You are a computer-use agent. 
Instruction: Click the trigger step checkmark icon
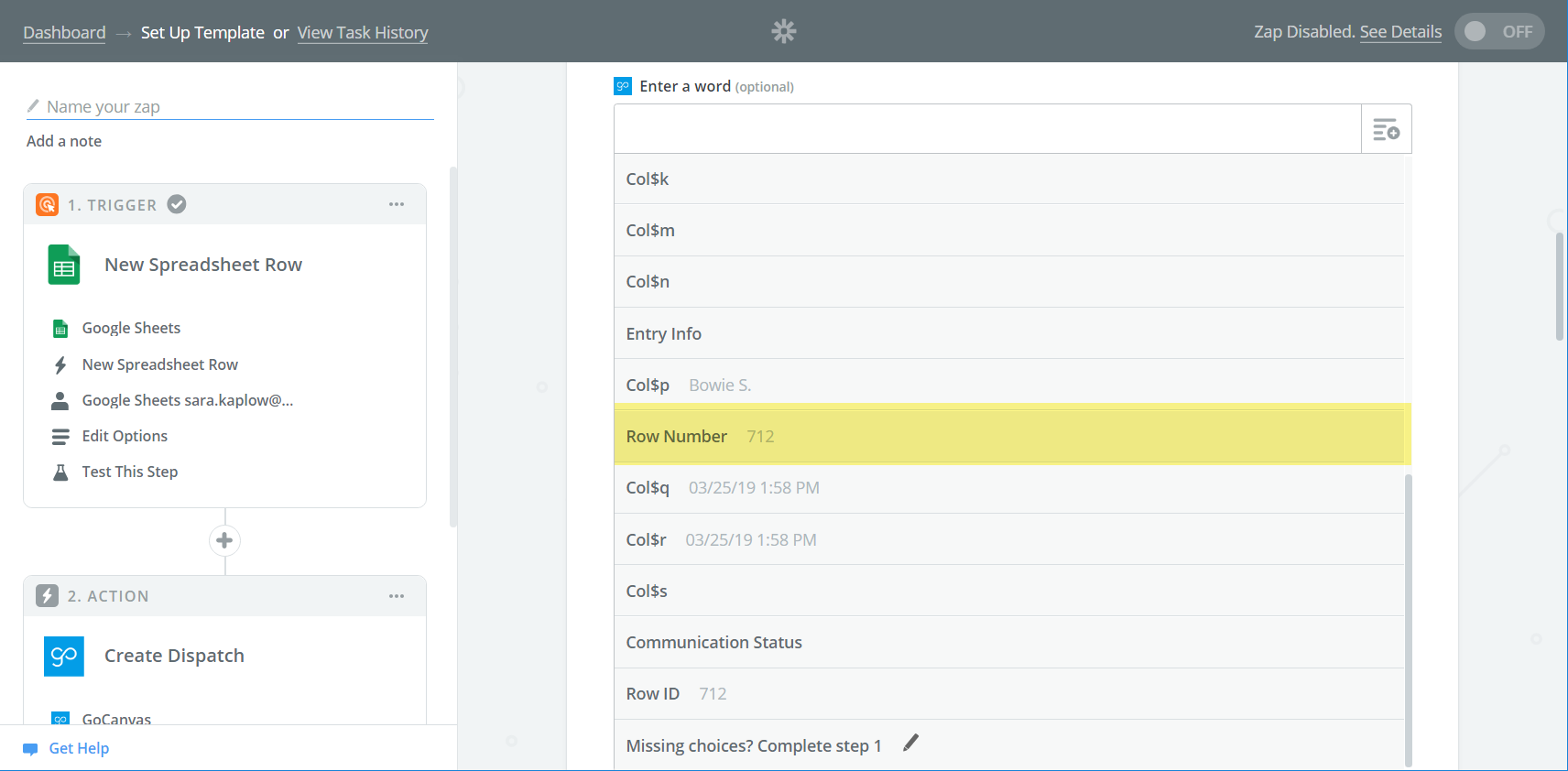point(177,205)
